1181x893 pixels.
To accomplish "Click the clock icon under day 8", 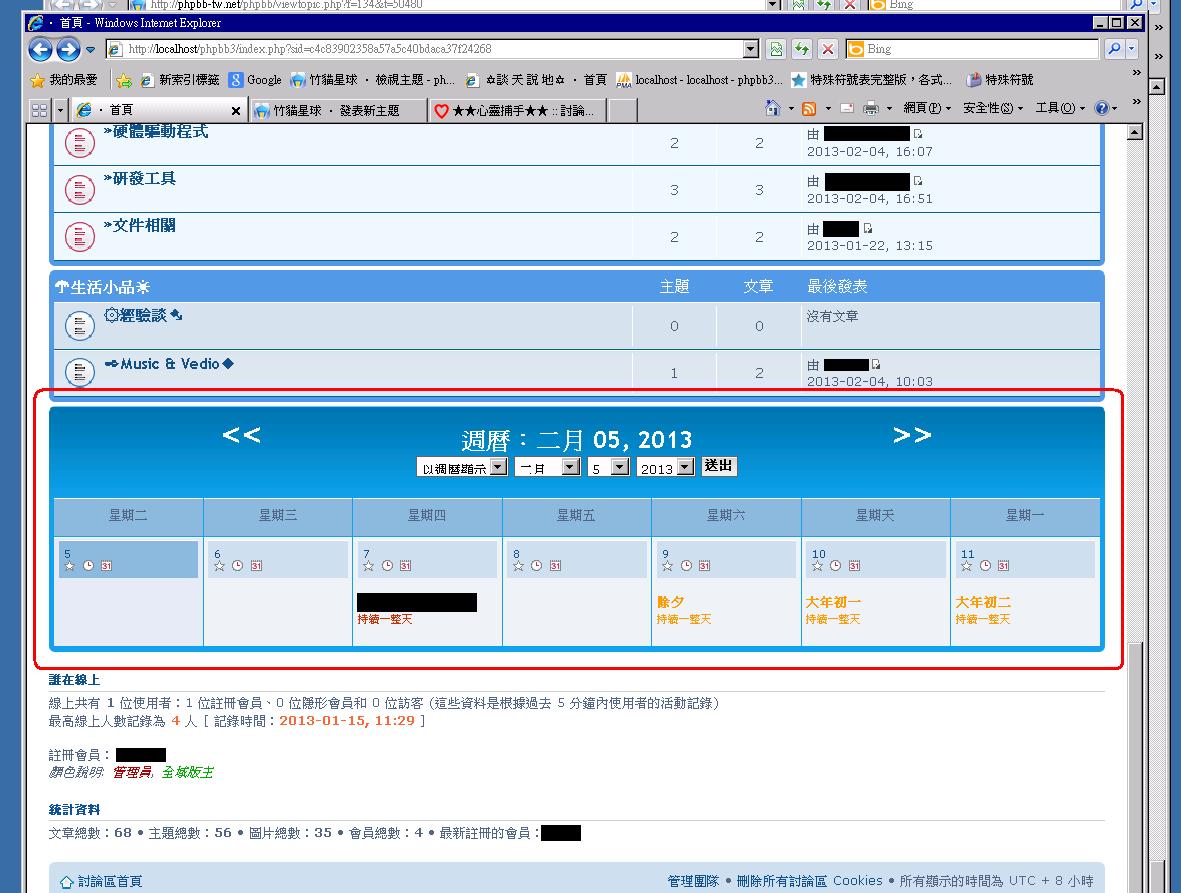I will 536,566.
